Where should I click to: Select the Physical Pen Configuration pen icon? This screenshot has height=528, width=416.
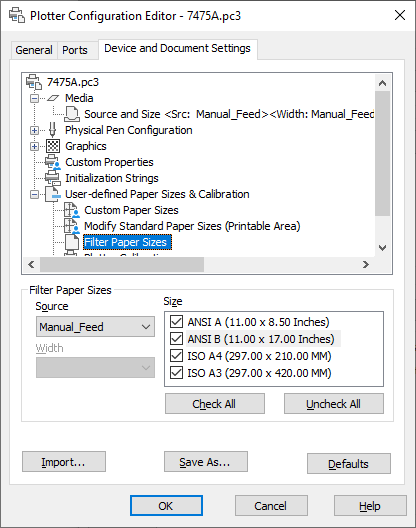(x=53, y=130)
